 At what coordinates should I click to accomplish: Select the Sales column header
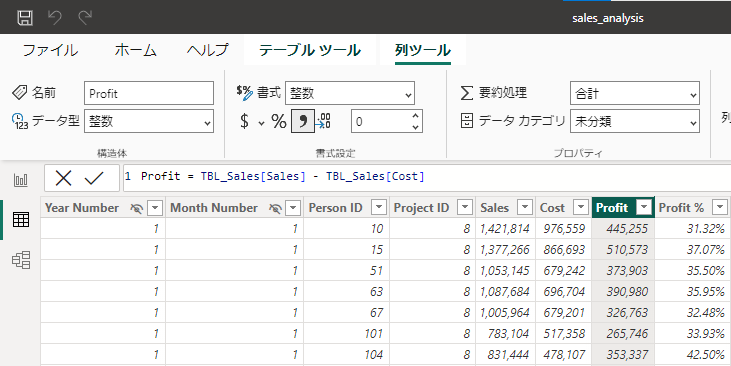494,208
